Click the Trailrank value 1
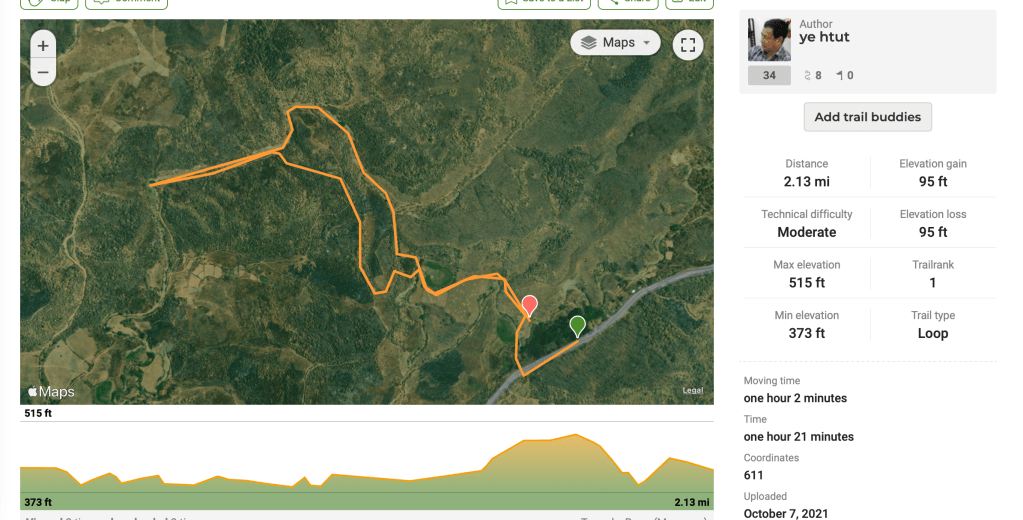1023x520 pixels. point(933,283)
